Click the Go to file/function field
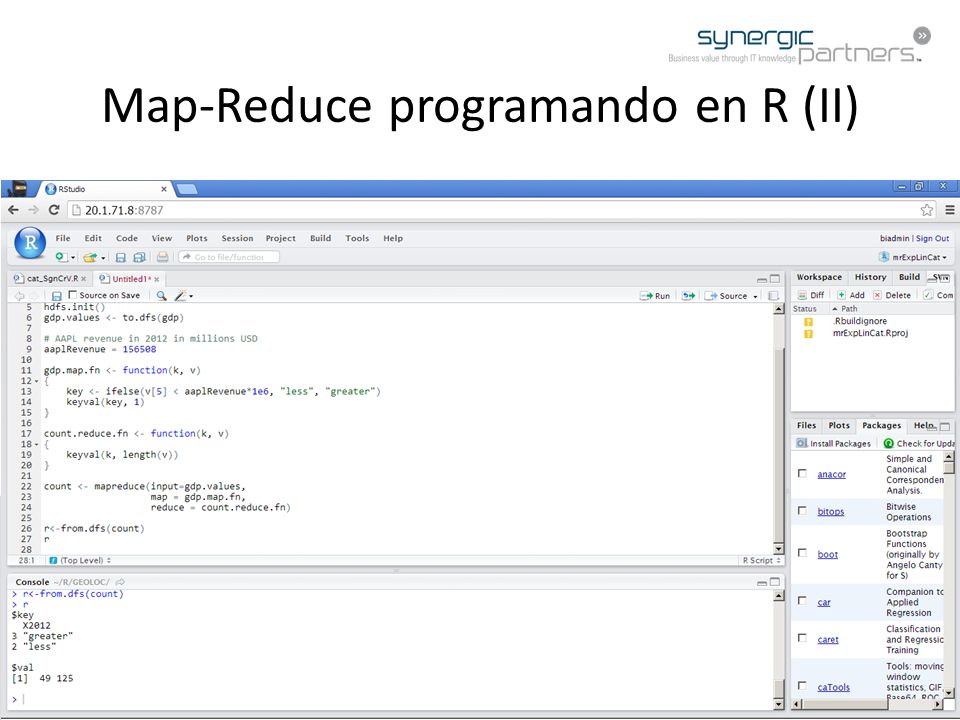The image size is (960, 720). pos(229,257)
